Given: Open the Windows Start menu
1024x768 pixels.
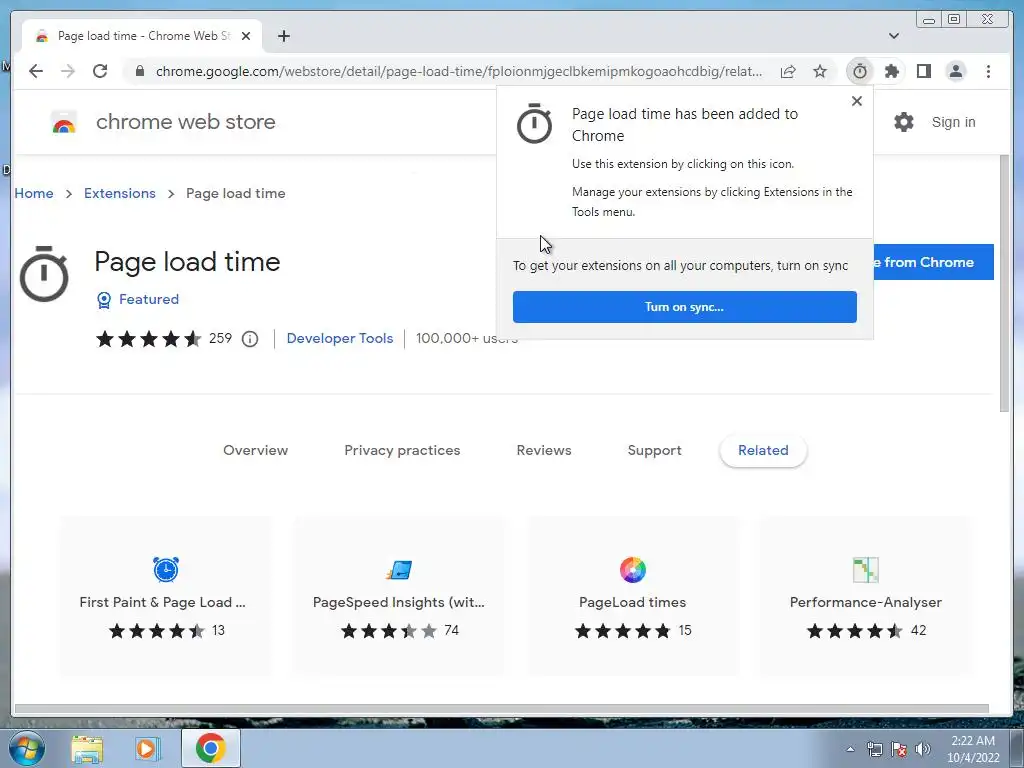Looking at the screenshot, I should pyautogui.click(x=27, y=748).
